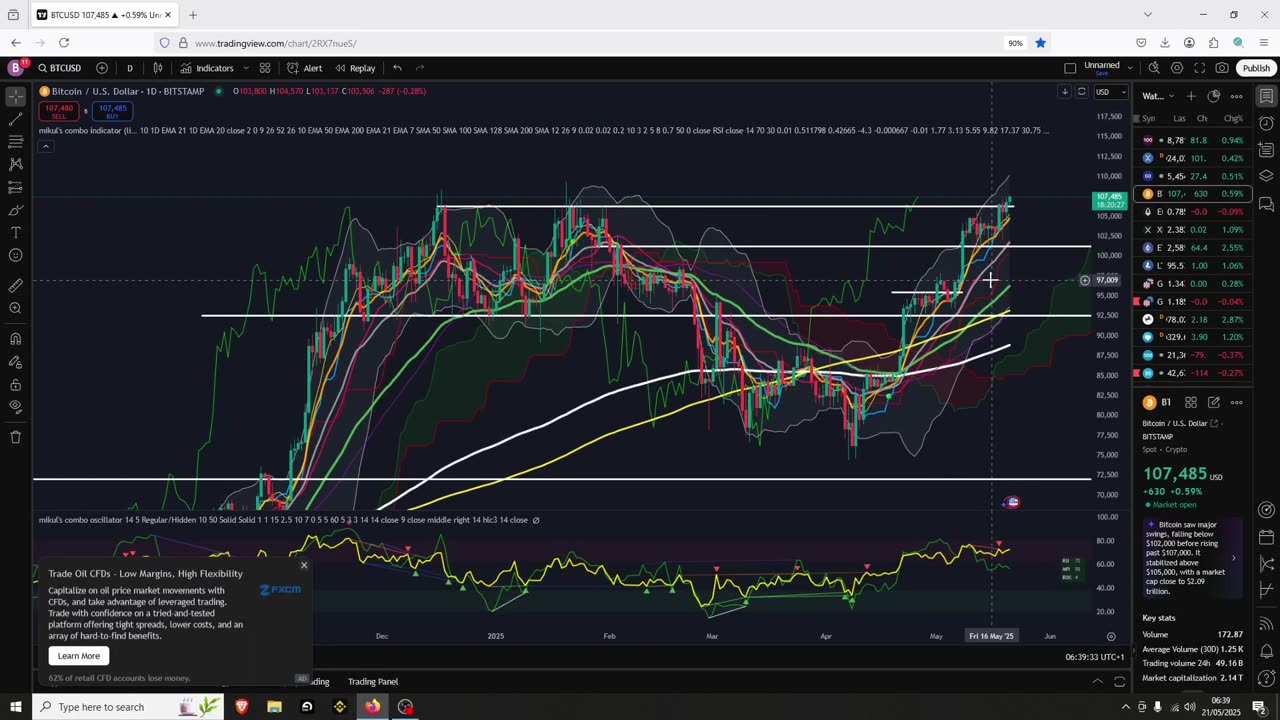Switch to the Trading Panel tab
Screen dimensions: 1280x720
(x=372, y=682)
